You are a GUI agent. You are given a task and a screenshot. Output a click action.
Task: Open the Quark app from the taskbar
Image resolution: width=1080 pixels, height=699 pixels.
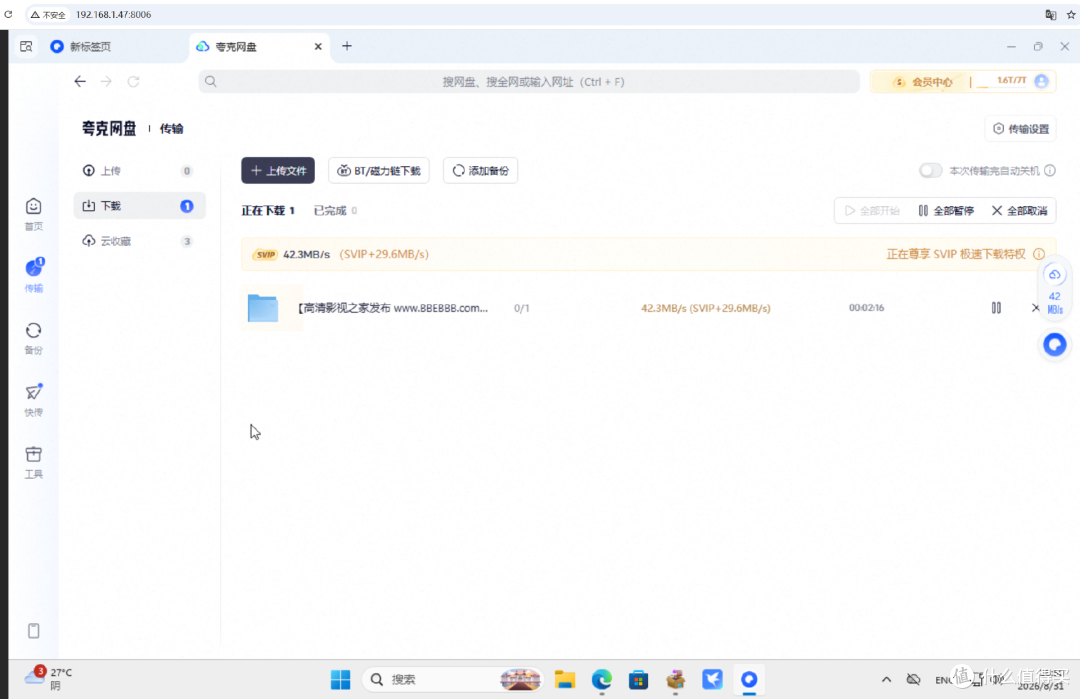[749, 680]
